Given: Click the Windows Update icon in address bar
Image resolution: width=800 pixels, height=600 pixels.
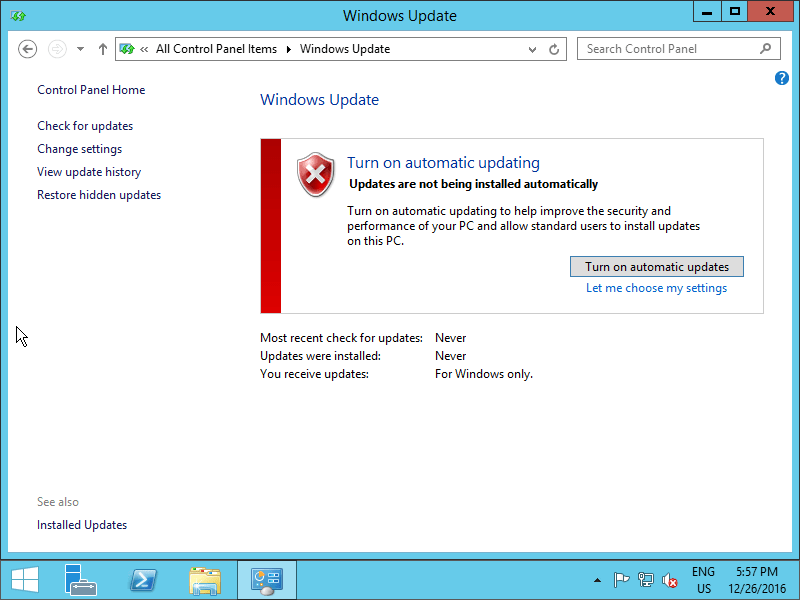Looking at the screenshot, I should [x=127, y=48].
